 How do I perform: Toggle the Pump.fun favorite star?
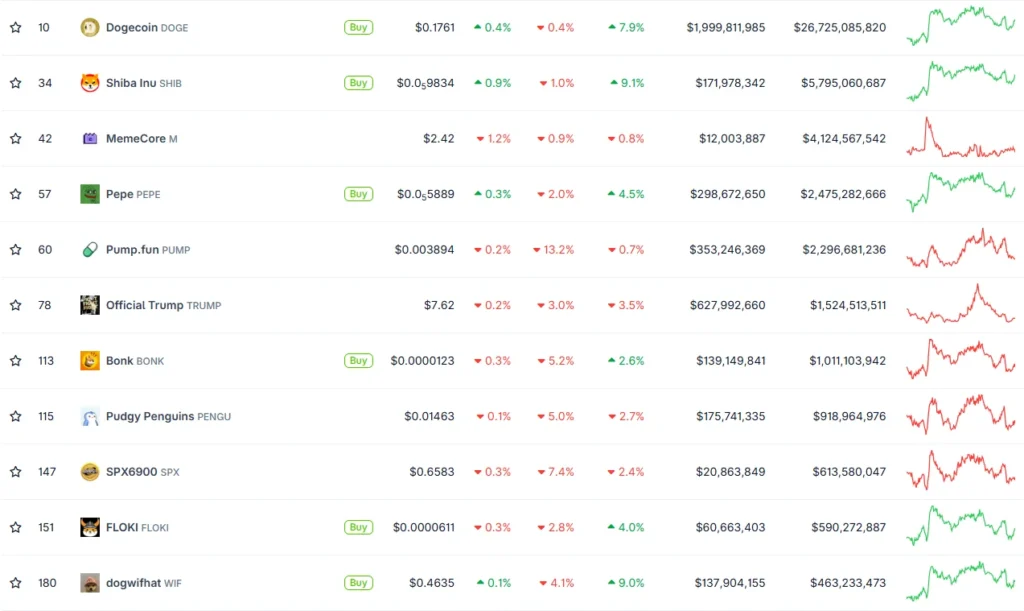click(16, 249)
